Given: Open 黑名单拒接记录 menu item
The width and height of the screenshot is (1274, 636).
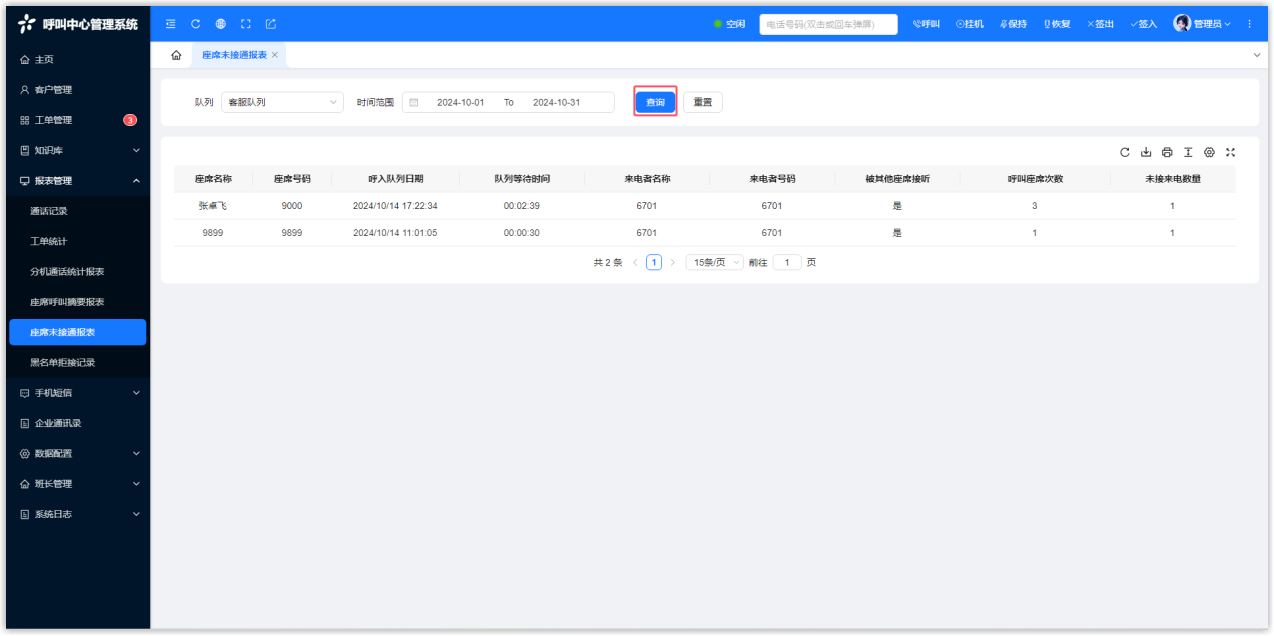Looking at the screenshot, I should [x=63, y=363].
